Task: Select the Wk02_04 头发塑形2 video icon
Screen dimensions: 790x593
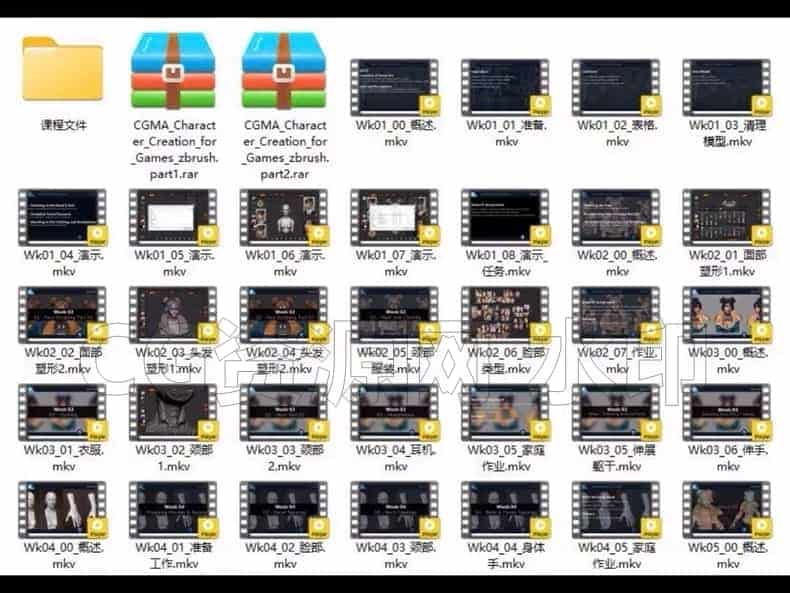Action: click(285, 315)
